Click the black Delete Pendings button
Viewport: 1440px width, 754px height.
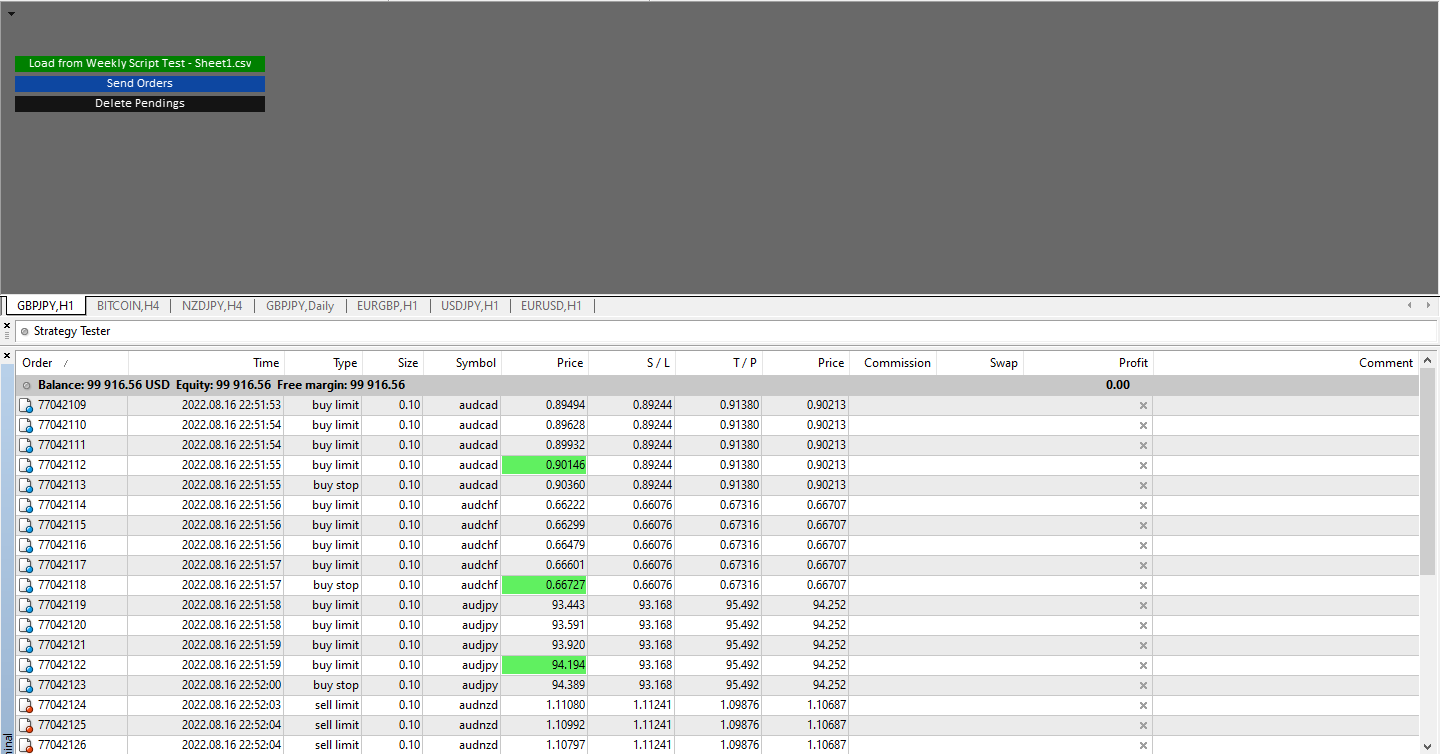140,103
